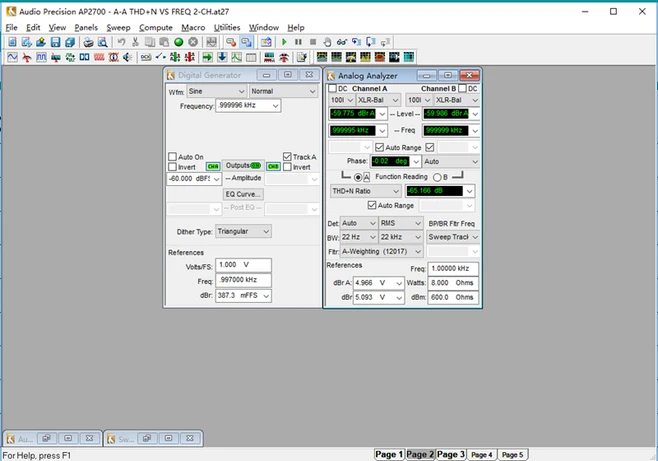Select the Function Reading B radio button
The height and width of the screenshot is (461, 658).
[437, 177]
